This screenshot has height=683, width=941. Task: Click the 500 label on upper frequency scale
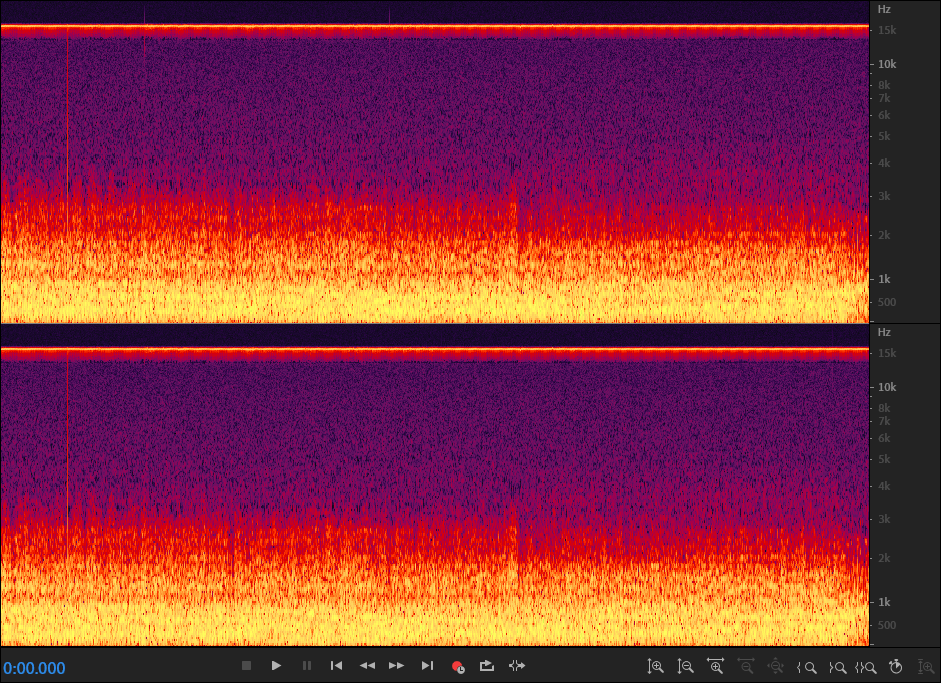click(x=887, y=302)
